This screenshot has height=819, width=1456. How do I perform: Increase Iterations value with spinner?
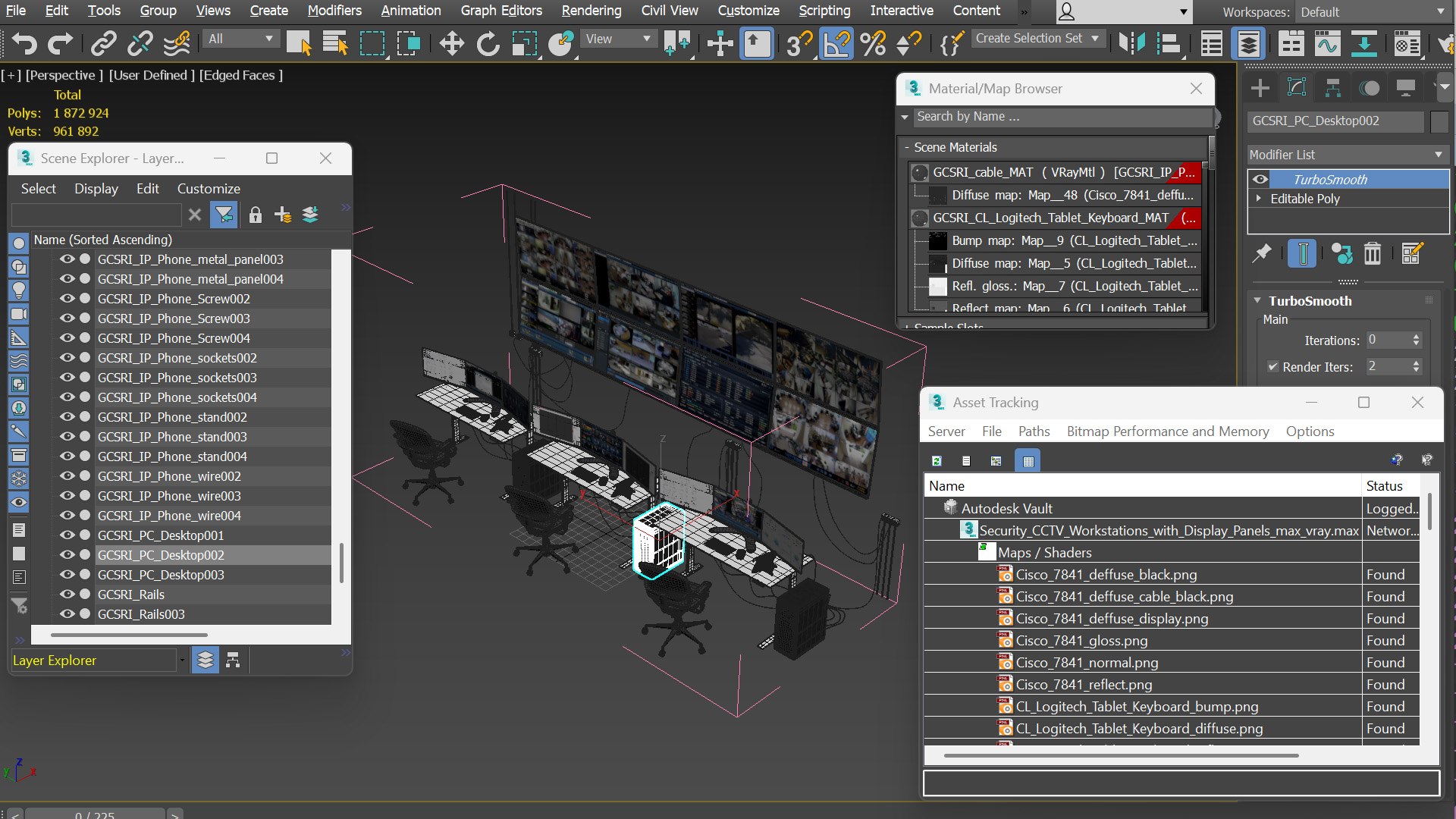pyautogui.click(x=1416, y=337)
